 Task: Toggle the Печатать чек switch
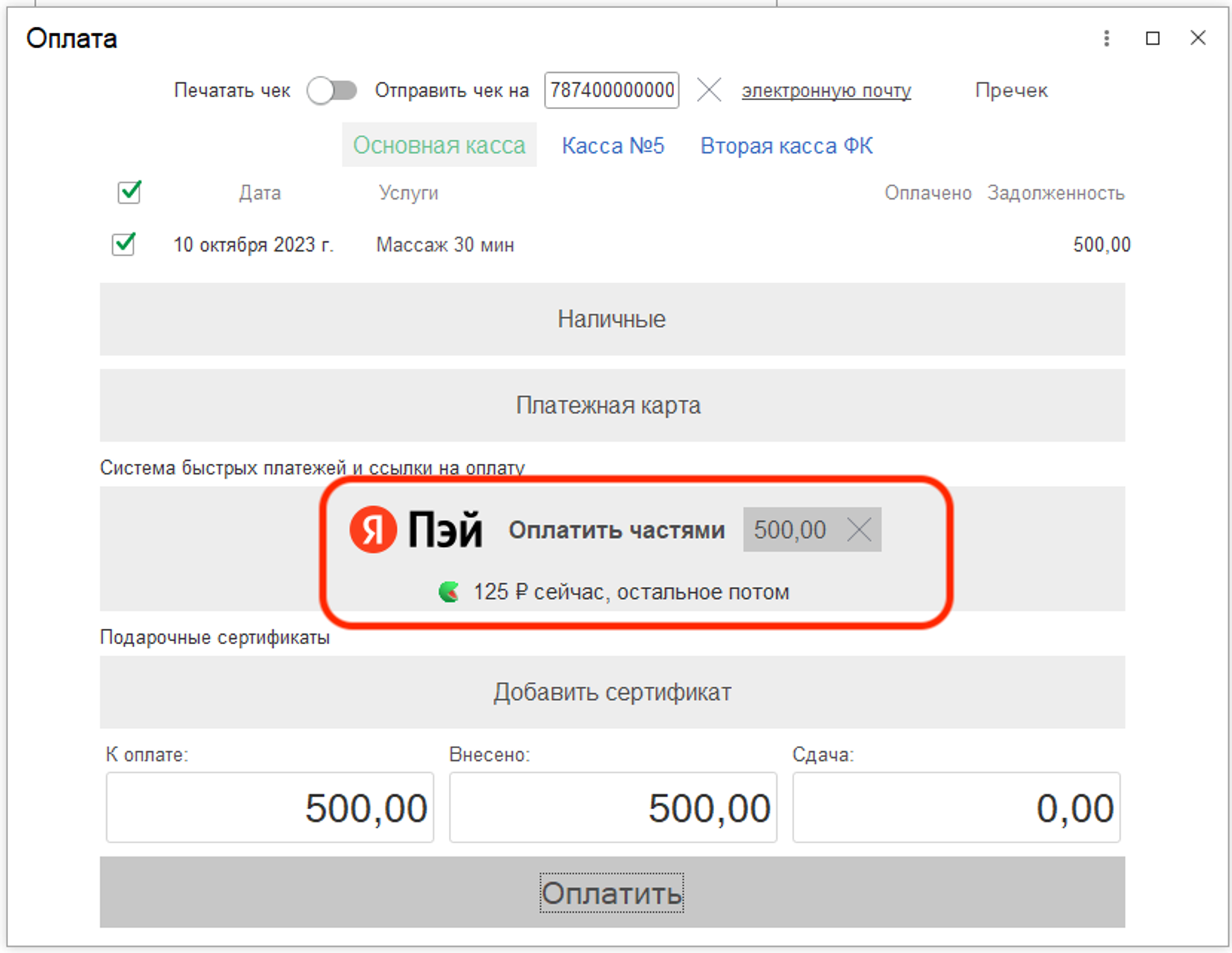tap(332, 91)
